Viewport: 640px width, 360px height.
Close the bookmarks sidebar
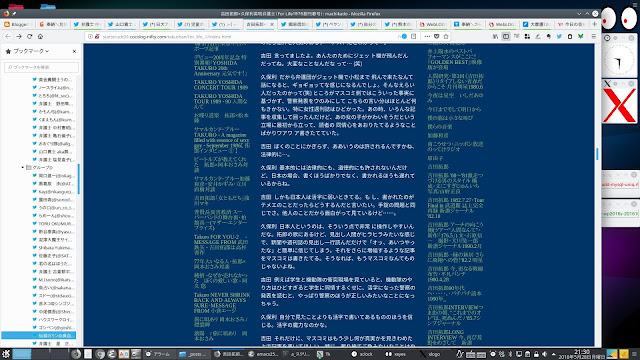74,51
